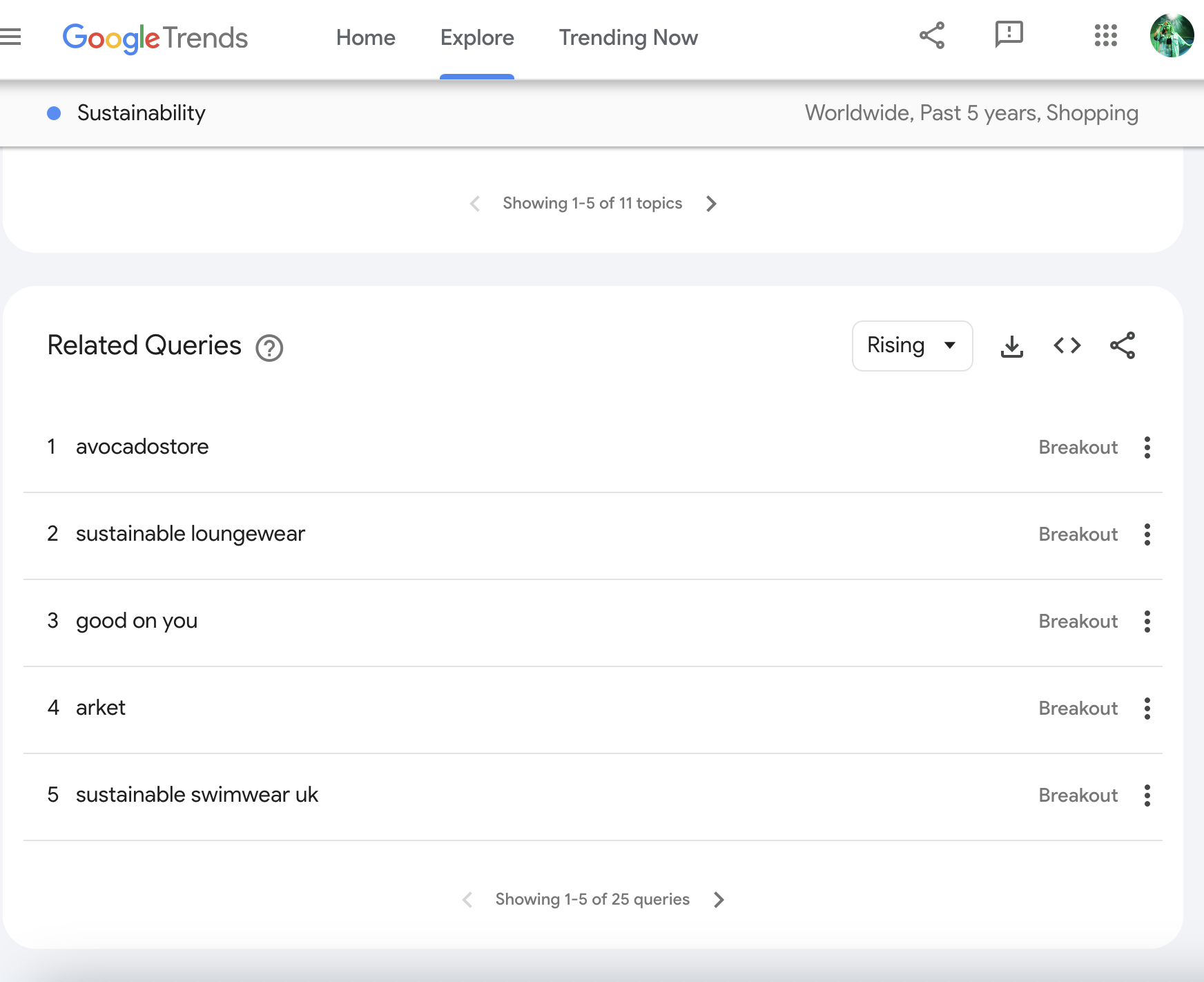This screenshot has height=982, width=1204.
Task: Click the blue Sustainability term dot
Action: (x=54, y=113)
